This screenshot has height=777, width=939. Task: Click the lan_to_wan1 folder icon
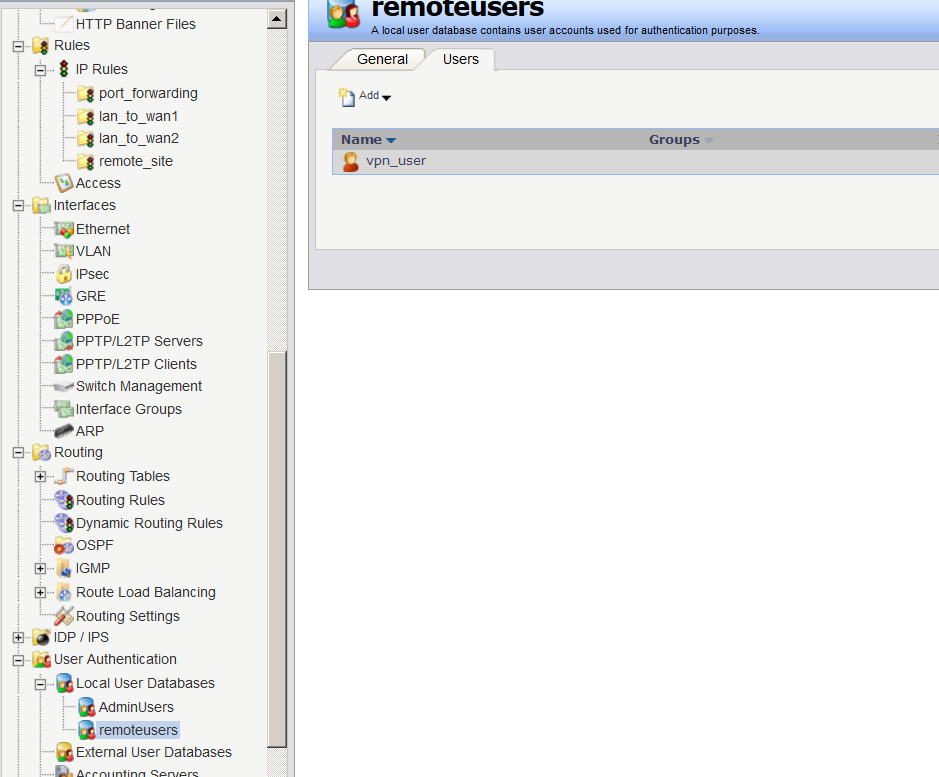(86, 116)
